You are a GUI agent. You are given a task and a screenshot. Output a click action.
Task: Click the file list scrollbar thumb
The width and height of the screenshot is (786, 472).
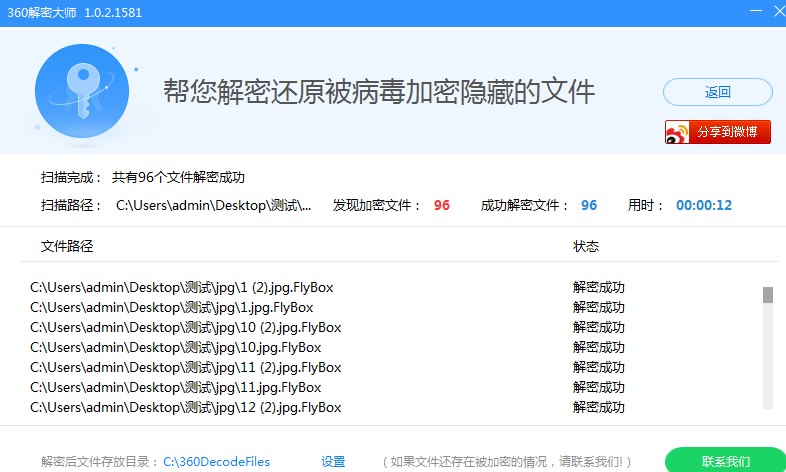click(x=768, y=294)
